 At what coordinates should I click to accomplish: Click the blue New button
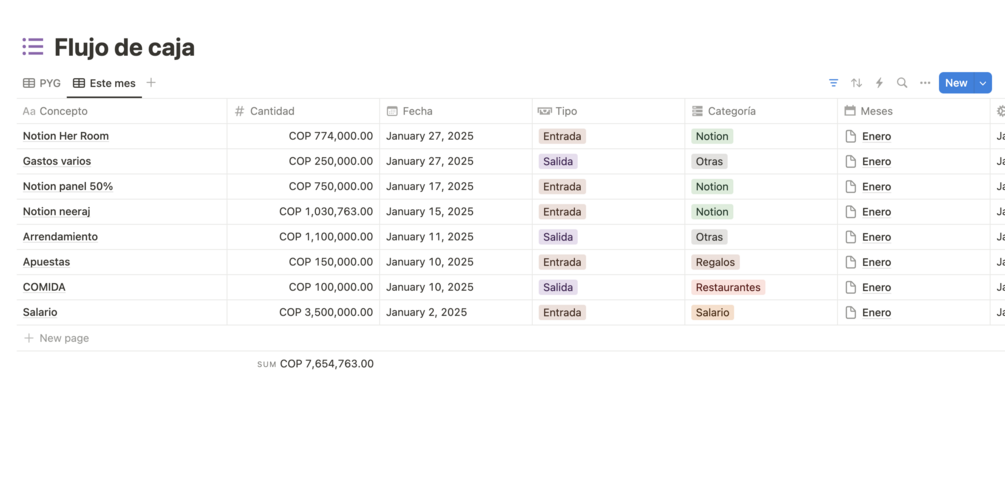click(x=956, y=83)
